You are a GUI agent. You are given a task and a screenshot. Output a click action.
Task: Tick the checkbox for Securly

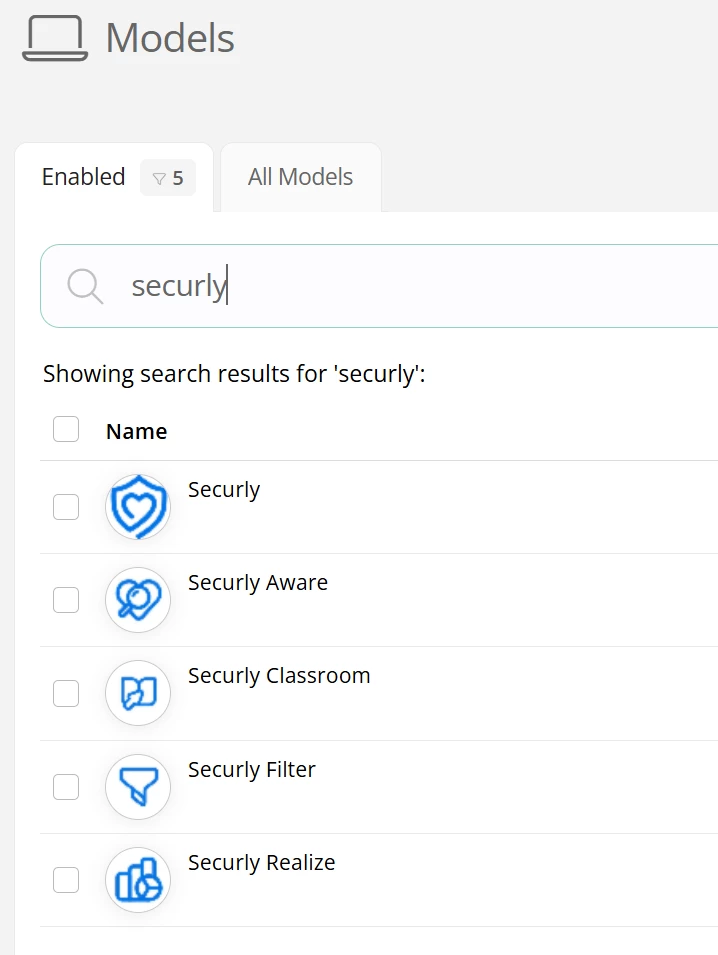pyautogui.click(x=66, y=507)
